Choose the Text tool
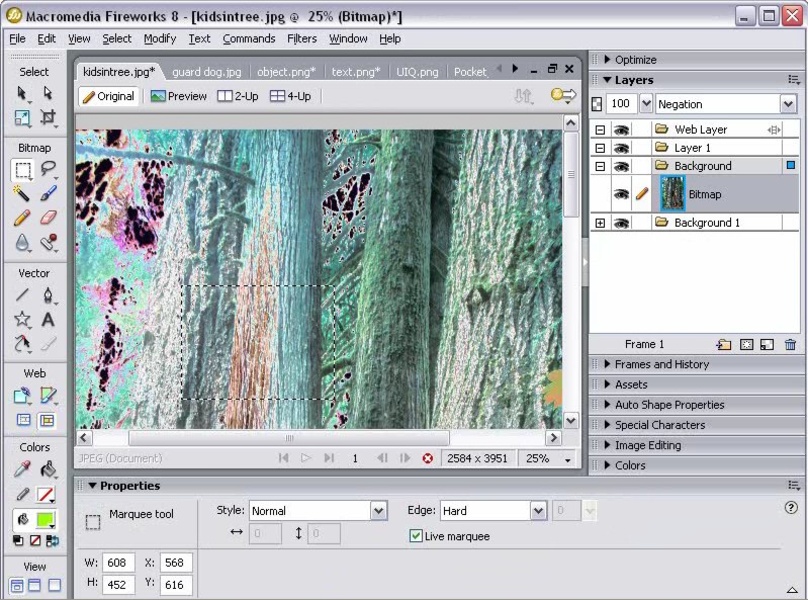 pos(47,320)
